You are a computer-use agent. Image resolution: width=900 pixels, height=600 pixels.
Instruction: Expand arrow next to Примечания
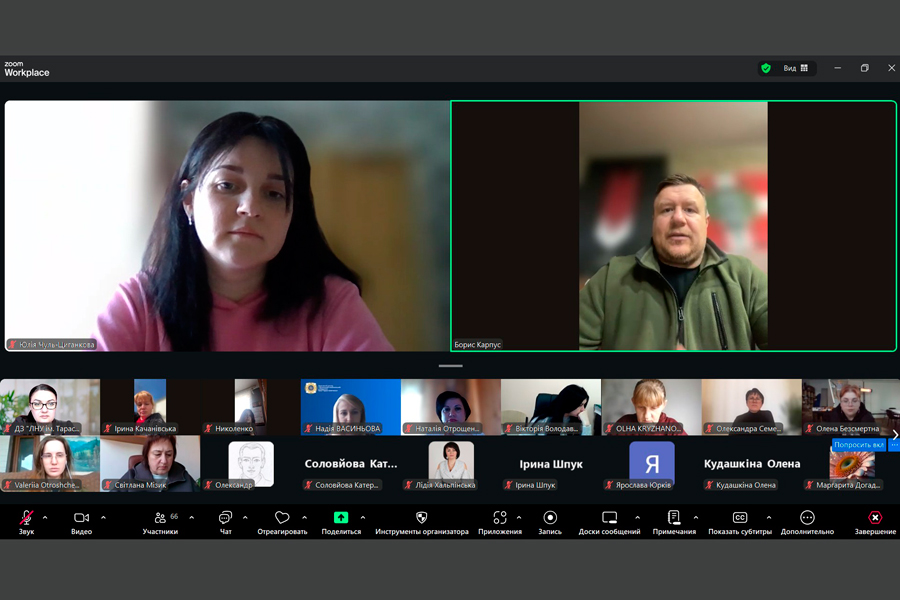click(696, 517)
